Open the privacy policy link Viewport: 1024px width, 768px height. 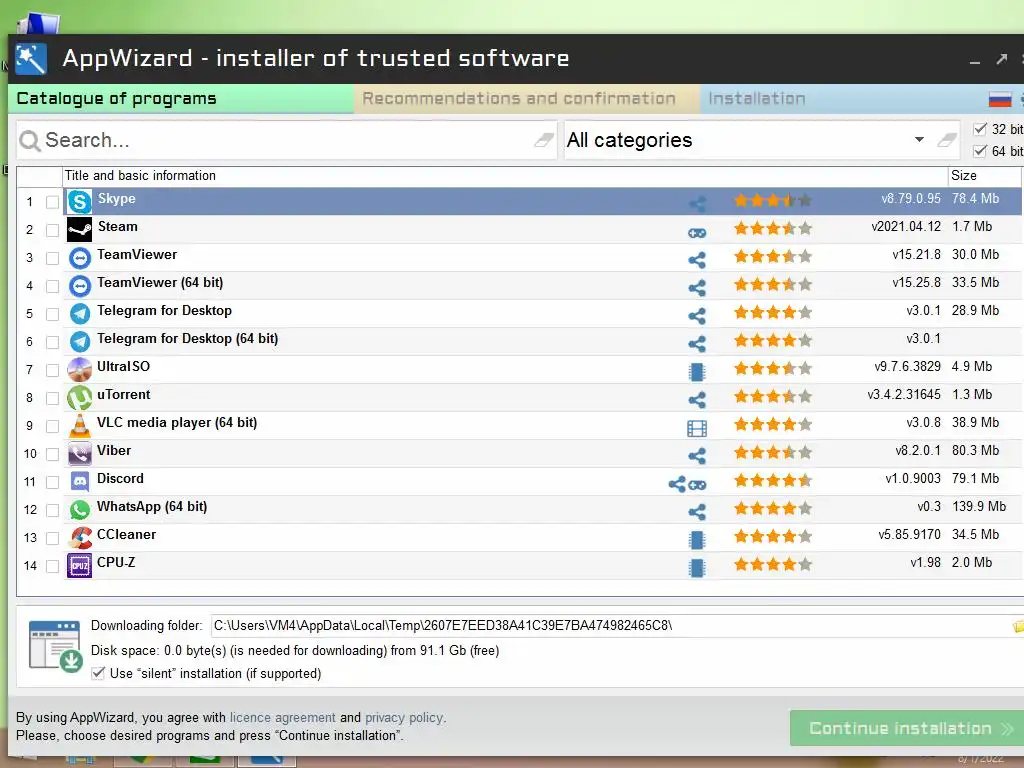[404, 717]
